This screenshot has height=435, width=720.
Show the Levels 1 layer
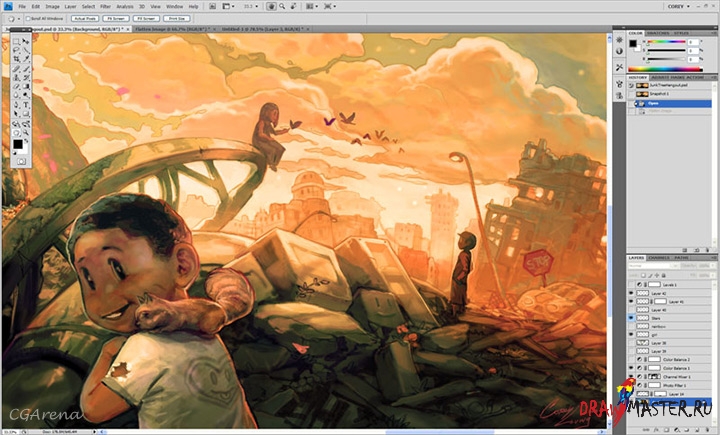point(631,284)
